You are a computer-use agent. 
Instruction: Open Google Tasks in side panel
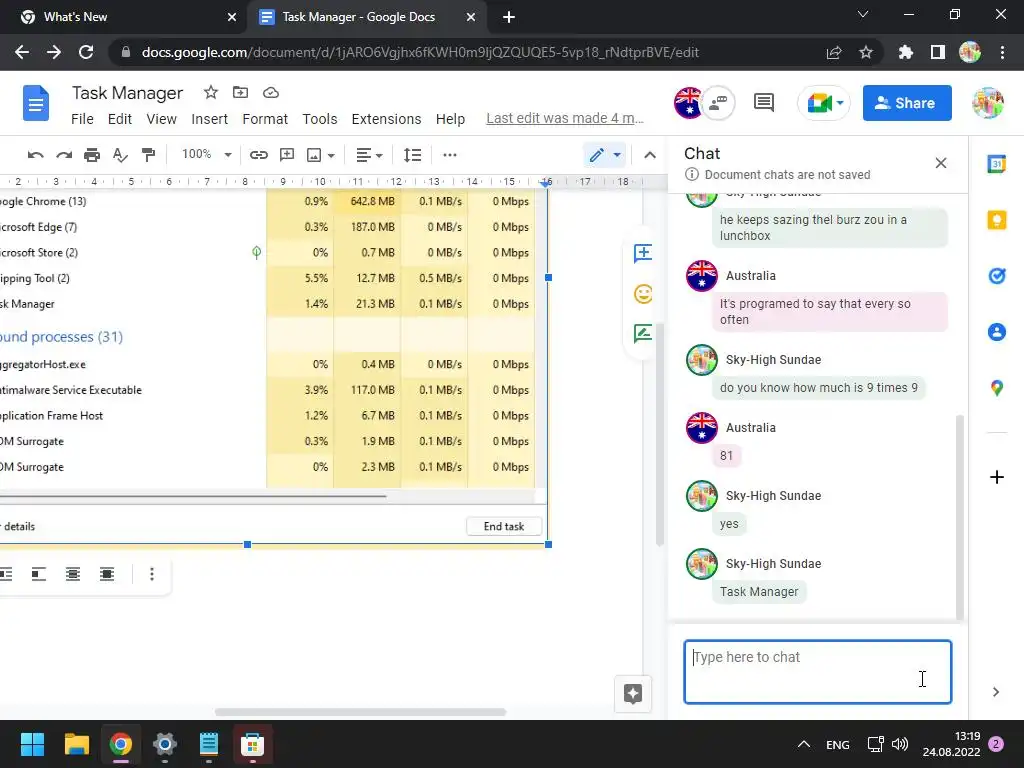997,276
